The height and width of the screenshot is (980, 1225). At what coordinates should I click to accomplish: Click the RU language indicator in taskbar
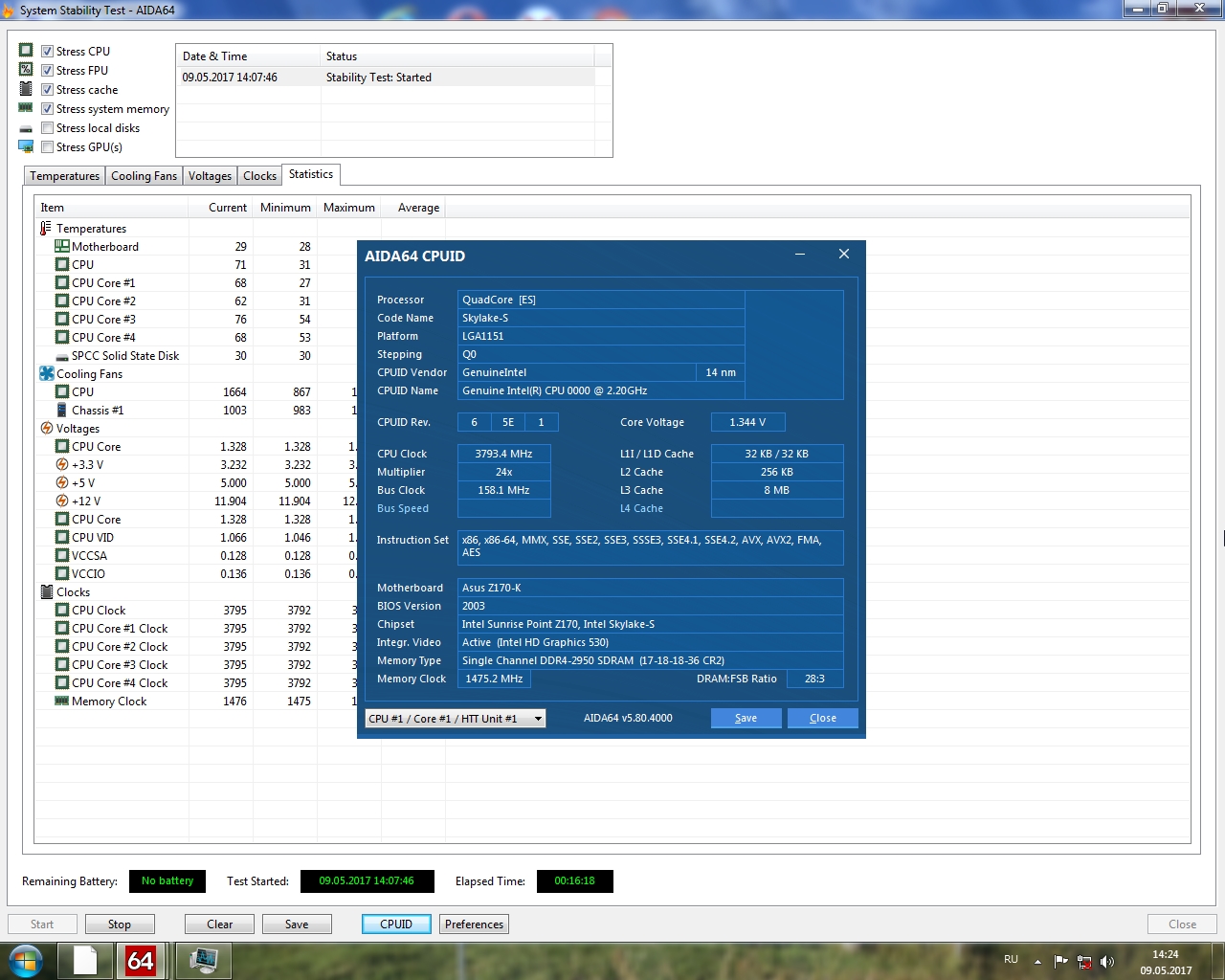(1012, 960)
